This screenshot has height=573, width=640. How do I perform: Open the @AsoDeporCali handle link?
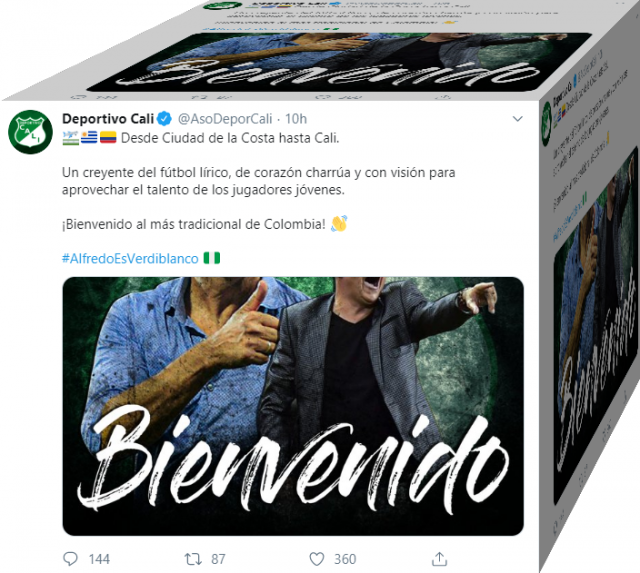[x=225, y=119]
